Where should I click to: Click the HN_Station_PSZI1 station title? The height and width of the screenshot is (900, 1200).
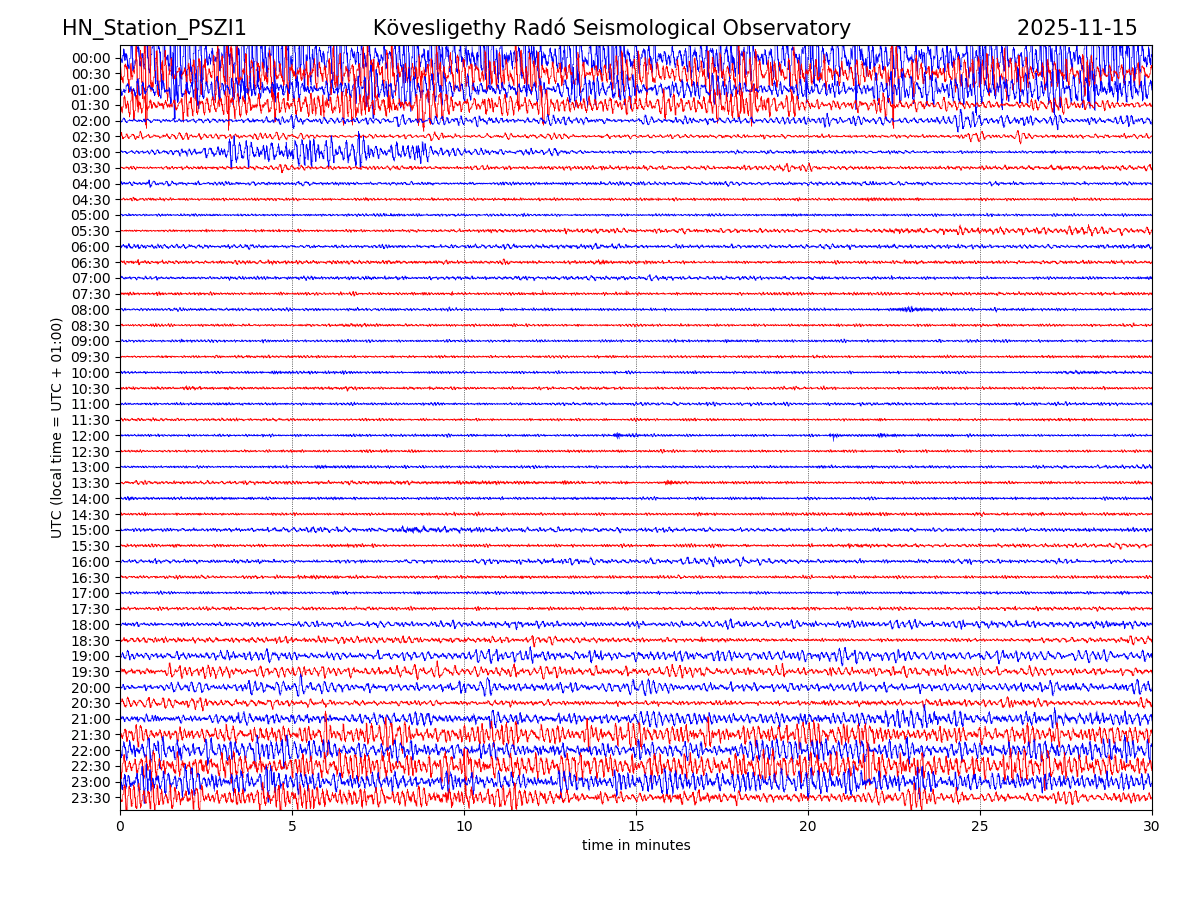coord(154,29)
